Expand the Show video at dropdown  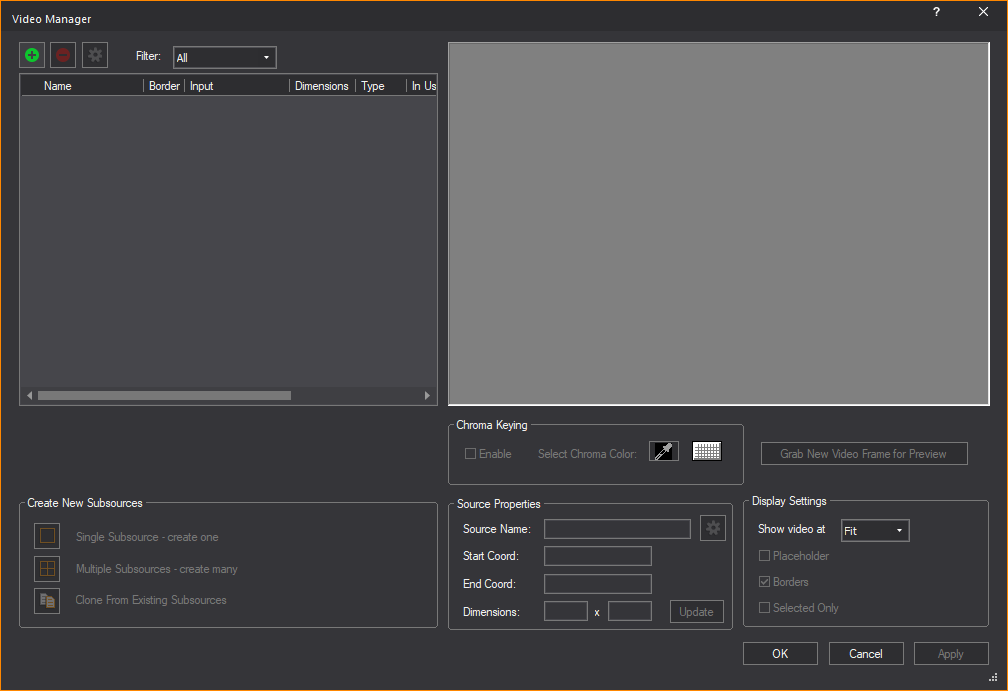click(875, 531)
